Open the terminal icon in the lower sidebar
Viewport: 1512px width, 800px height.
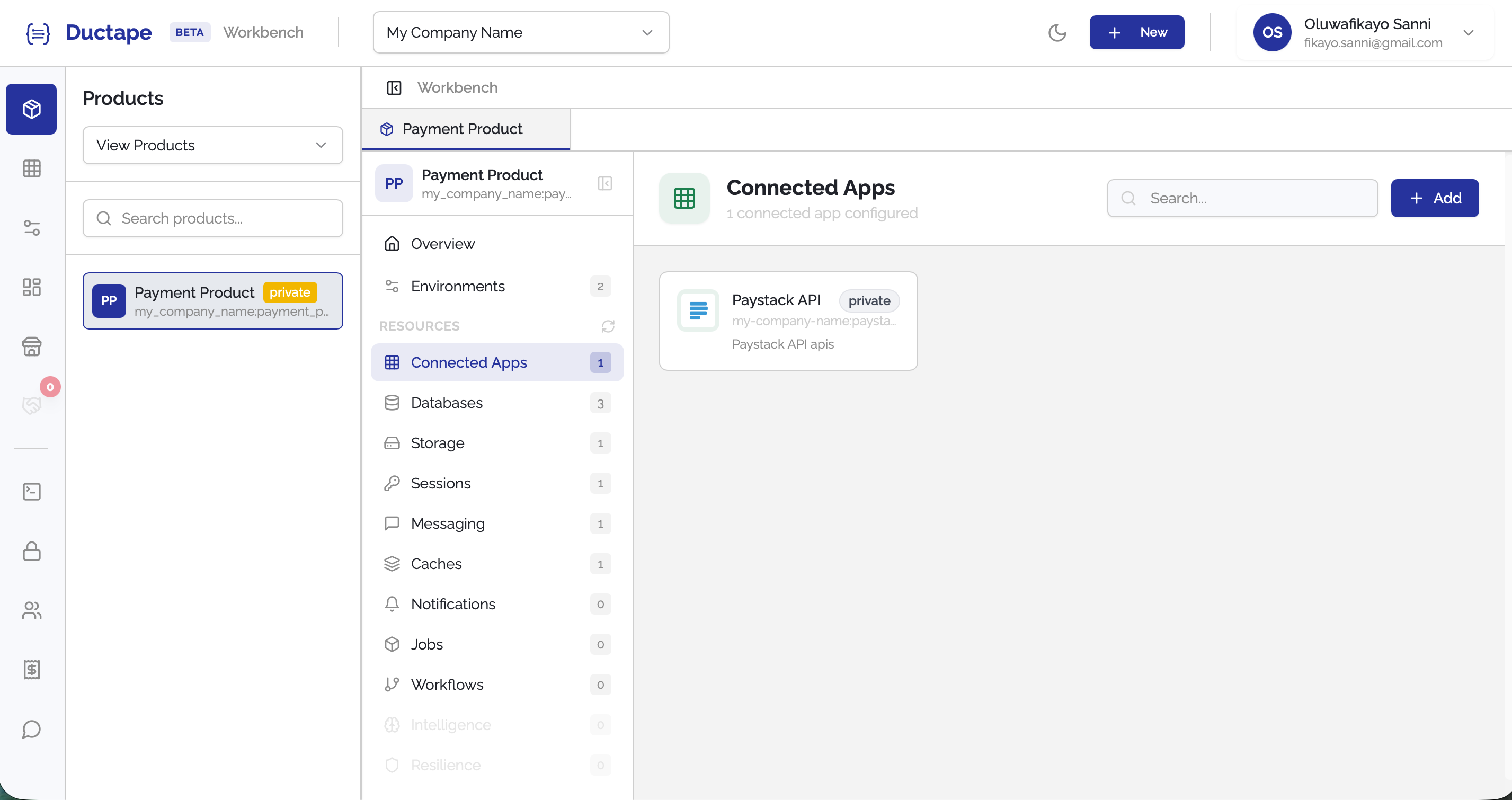(x=31, y=492)
